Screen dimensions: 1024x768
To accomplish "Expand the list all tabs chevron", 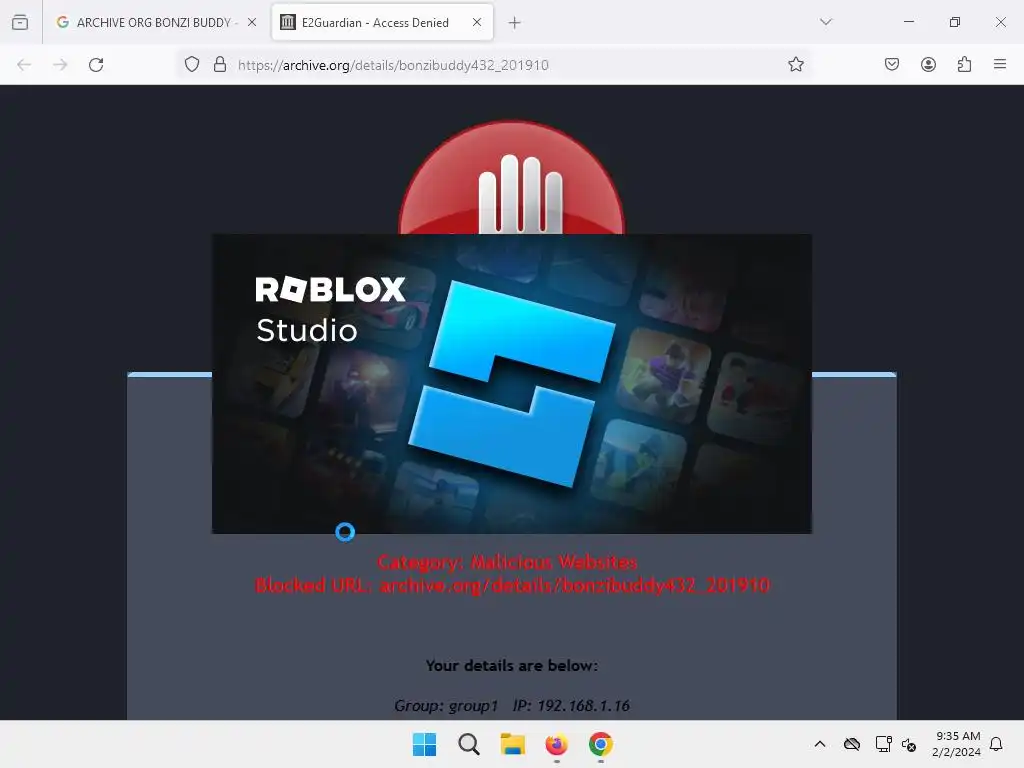I will click(826, 22).
